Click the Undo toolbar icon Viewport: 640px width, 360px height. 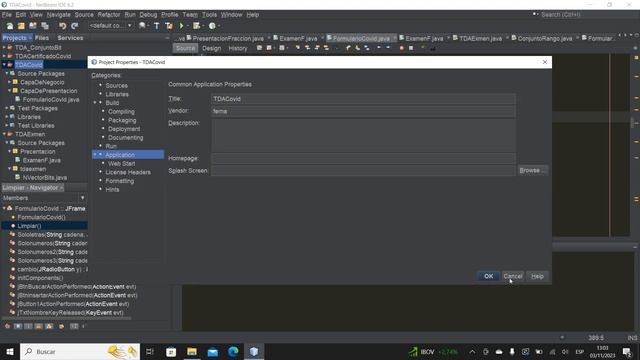pos(62,26)
